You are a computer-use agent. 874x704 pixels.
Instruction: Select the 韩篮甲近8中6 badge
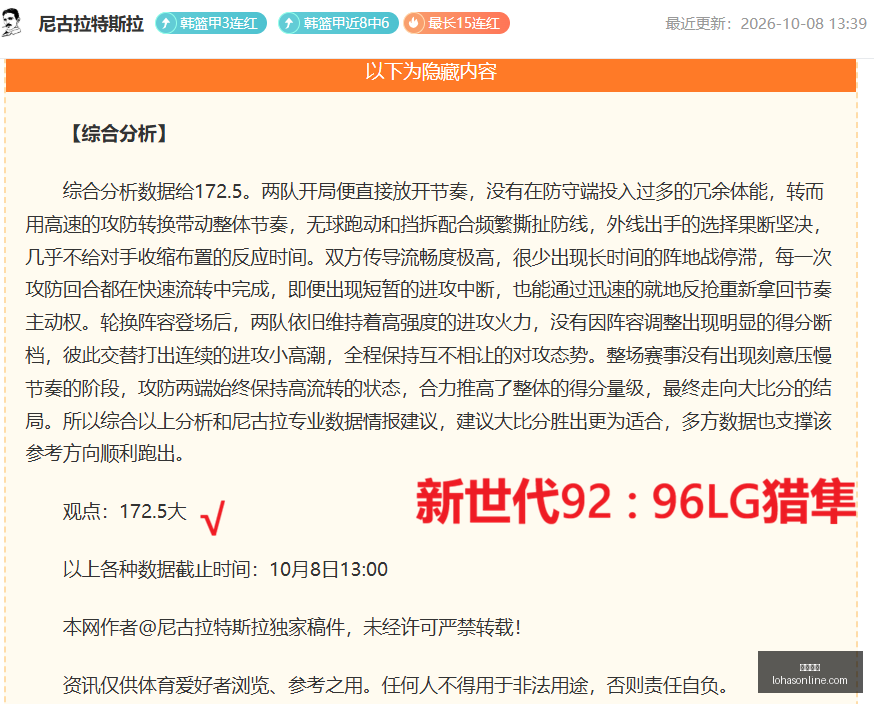(338, 23)
